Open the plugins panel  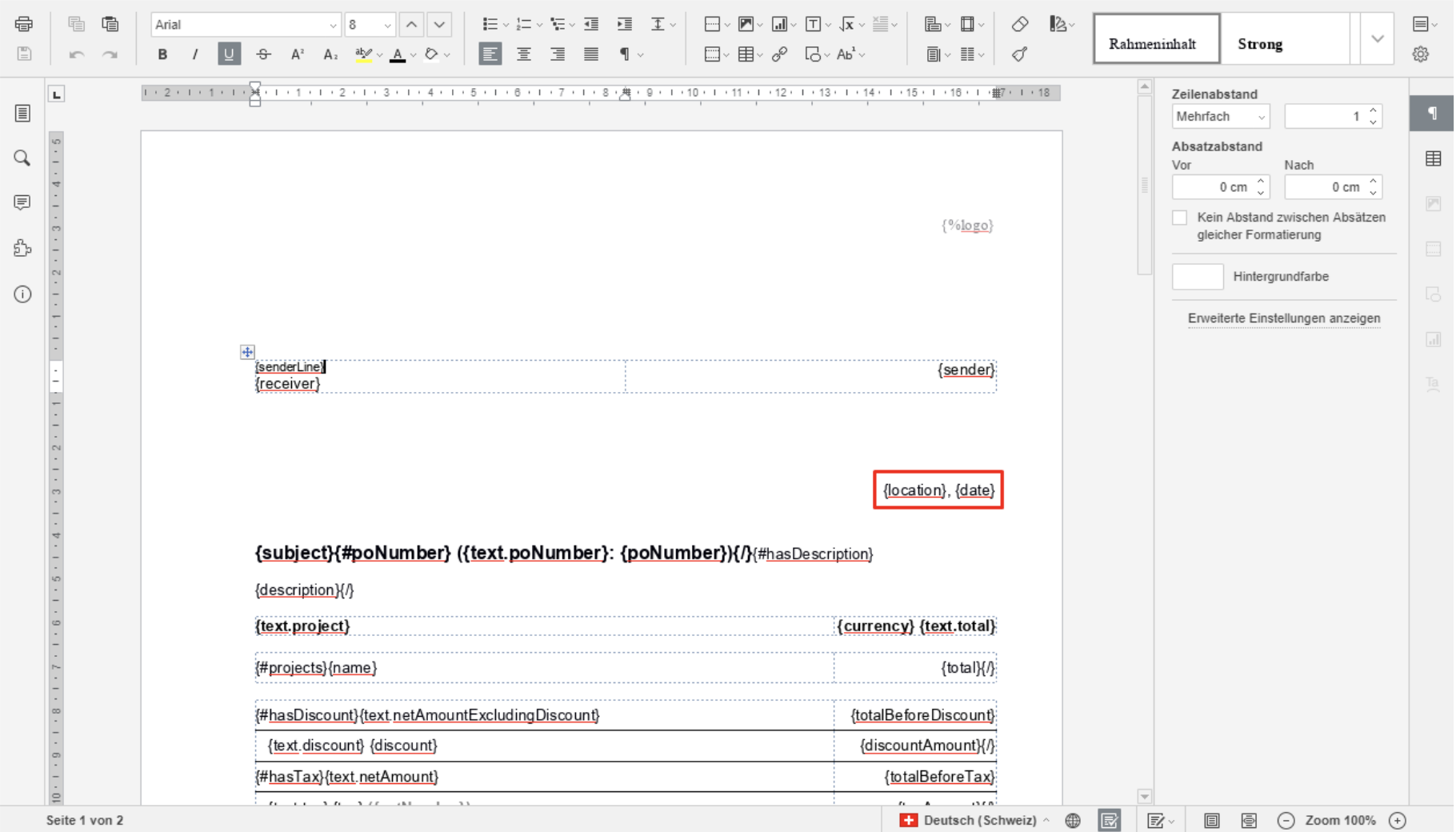[22, 248]
